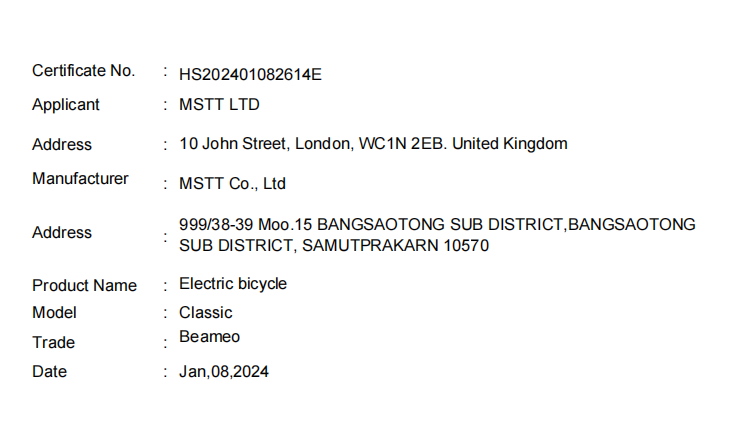Click the Address label under Manufacturer
This screenshot has height=438, width=744.
(x=62, y=233)
